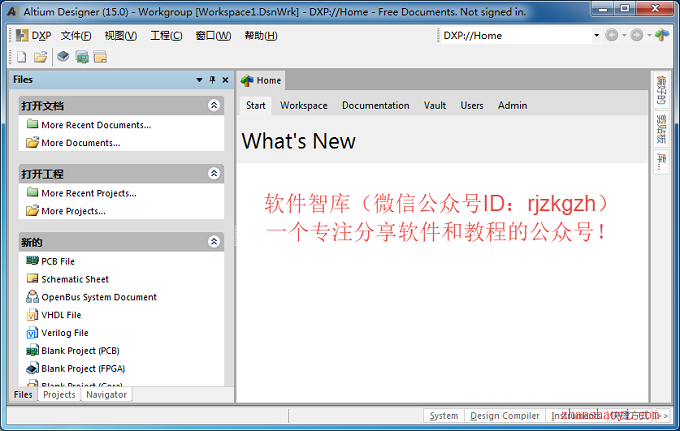
Task: Click the navigate forward arrow icon
Action: tap(637, 35)
